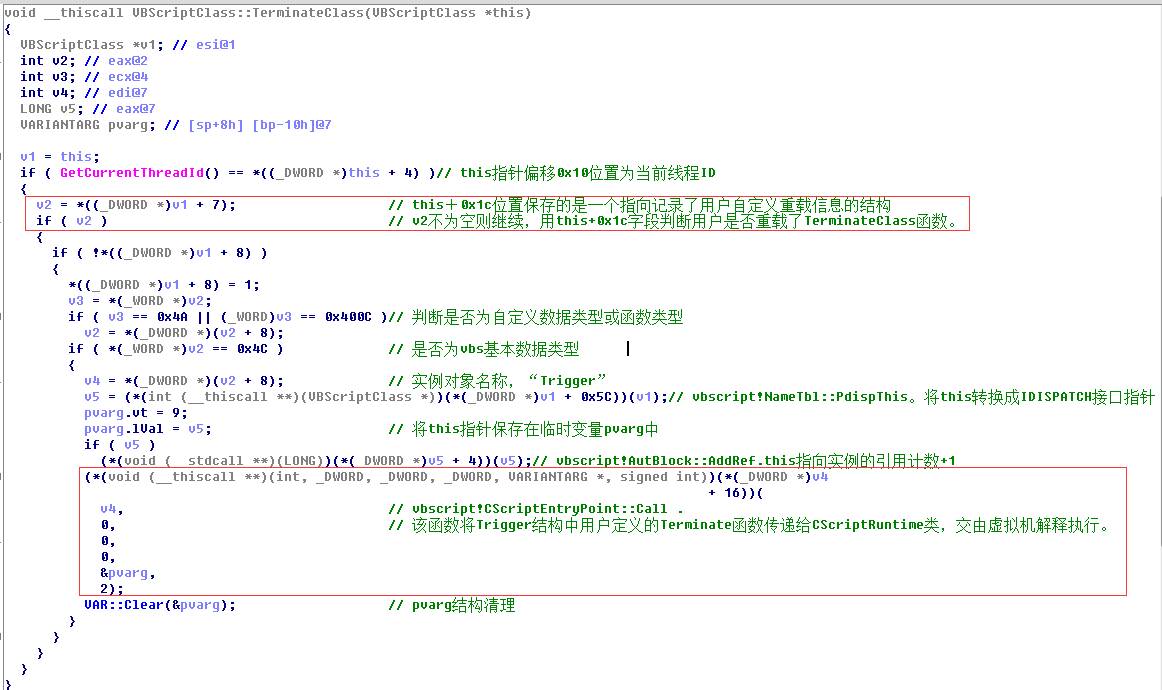The width and height of the screenshot is (1162, 690).
Task: Select the 'VARIANTARG pvarg;' declaration line
Action: [x=176, y=125]
